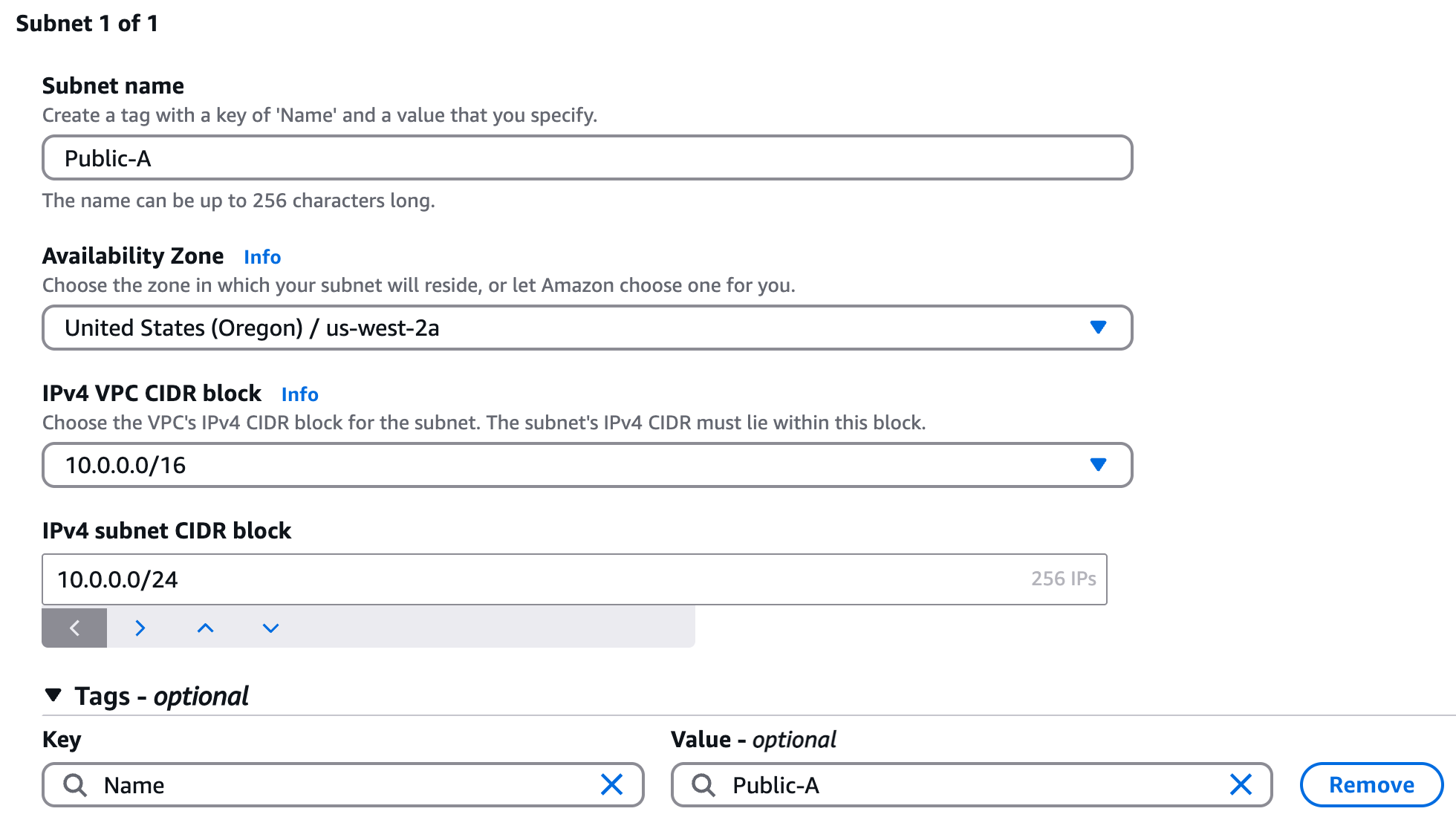Screen dimensions: 1456x820
Task: Click the upward chevron arrow
Action: point(205,628)
